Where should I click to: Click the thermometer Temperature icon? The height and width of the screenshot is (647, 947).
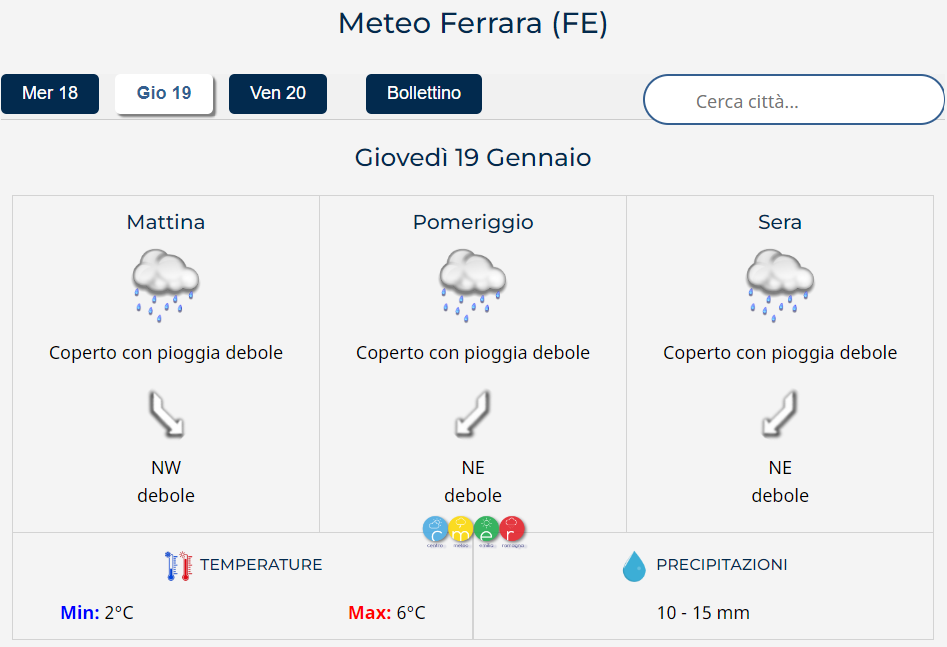[x=178, y=566]
